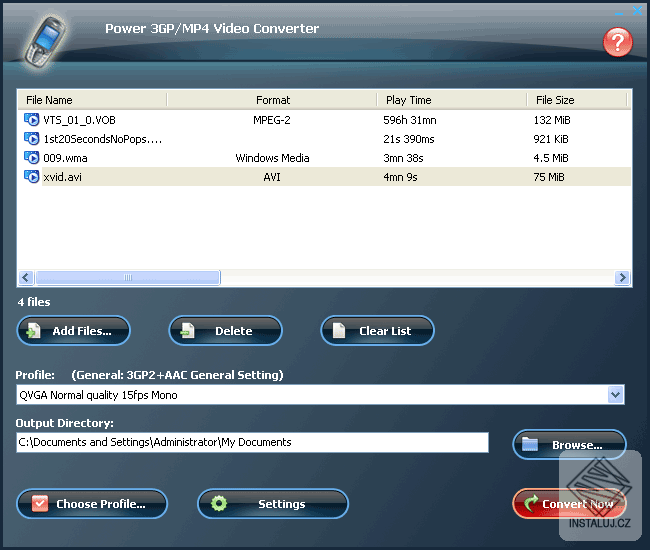
Task: Sort by Format column header
Action: [x=272, y=100]
